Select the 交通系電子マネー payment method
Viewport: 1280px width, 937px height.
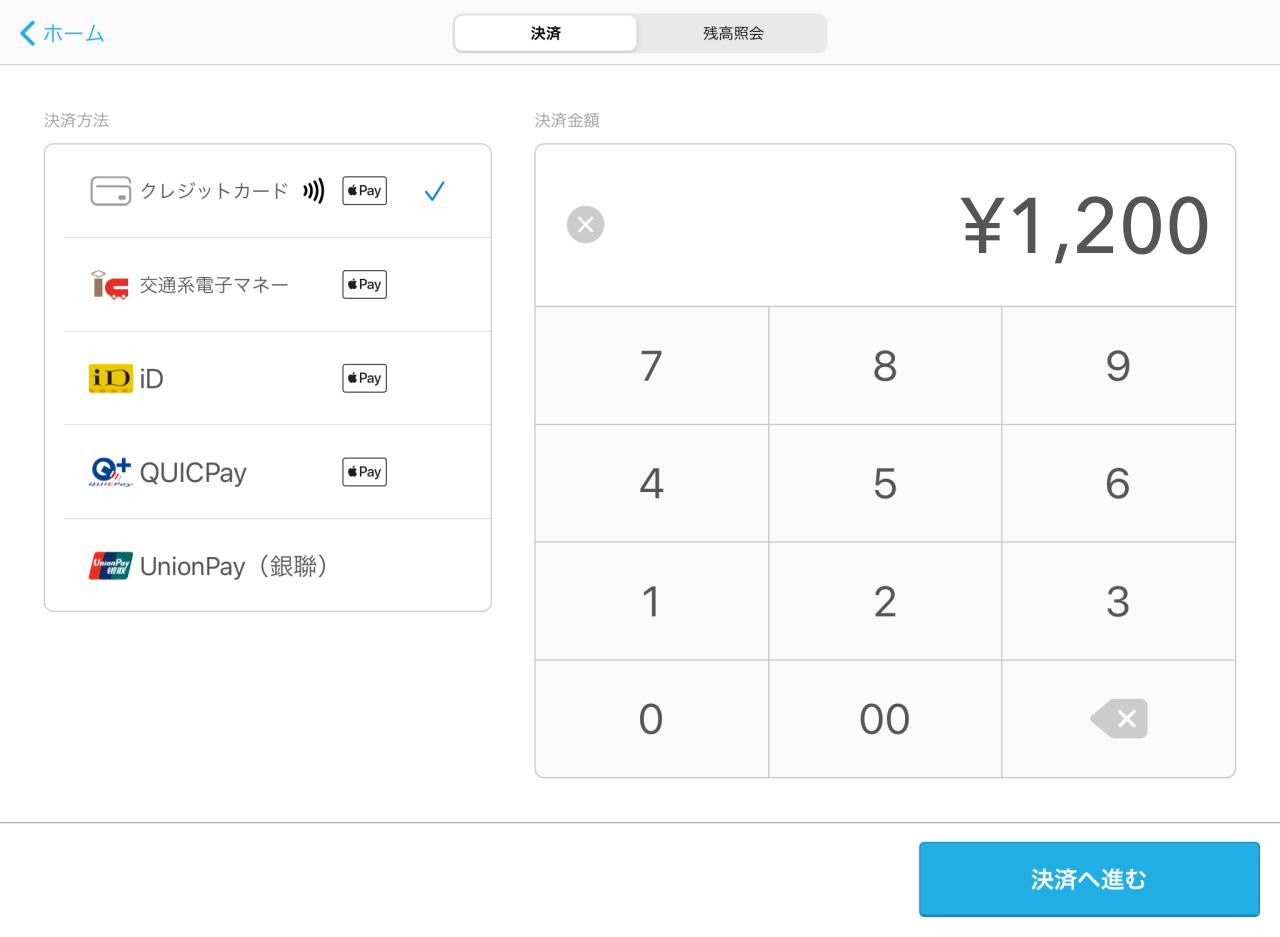(x=214, y=285)
